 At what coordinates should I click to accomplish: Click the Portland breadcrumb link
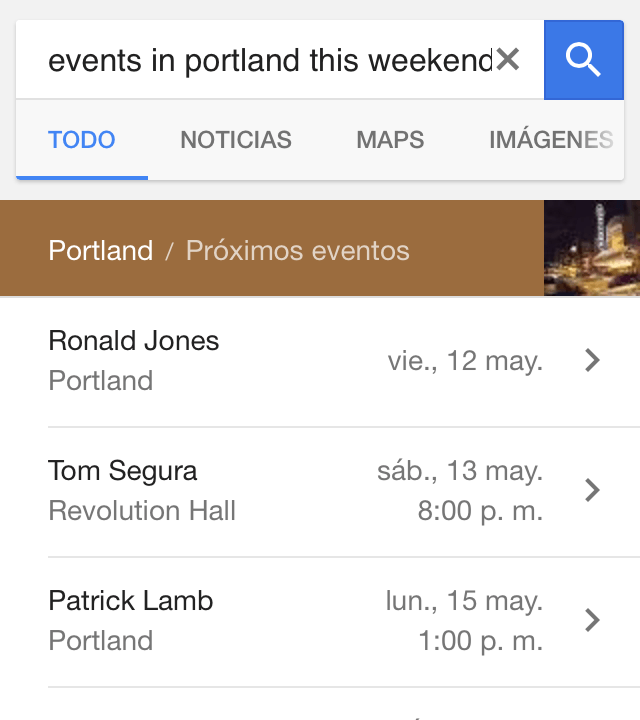pos(101,250)
